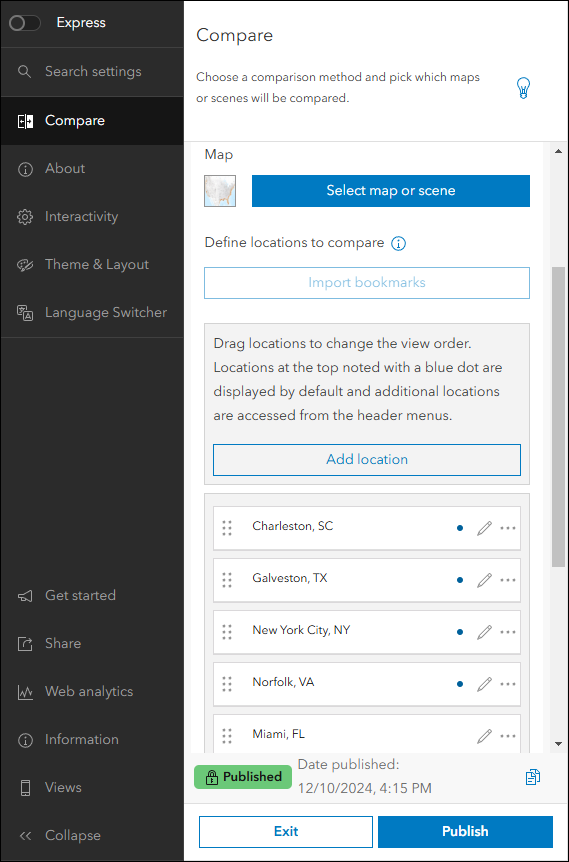Copy app link icon near date published
The width and height of the screenshot is (569, 862).
coord(533,777)
